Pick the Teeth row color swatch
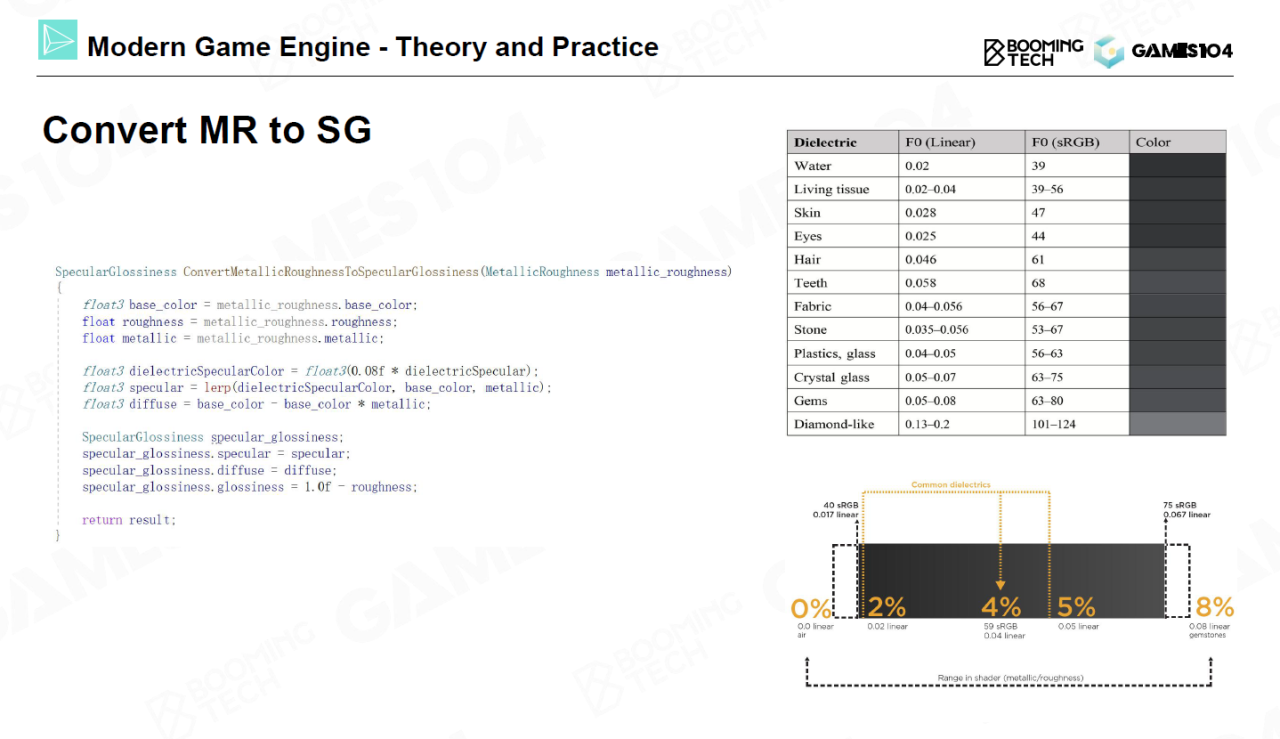Image resolution: width=1280 pixels, height=739 pixels. pos(1177,283)
